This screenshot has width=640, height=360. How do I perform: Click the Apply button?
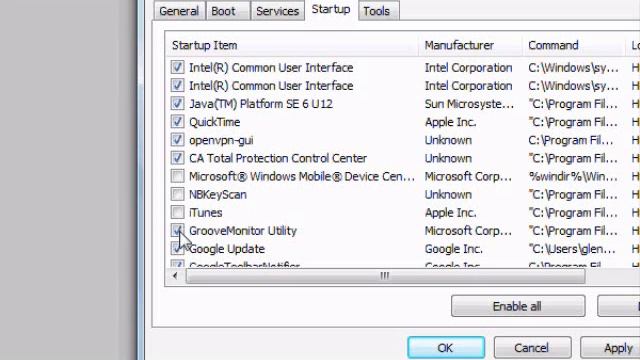[610, 348]
